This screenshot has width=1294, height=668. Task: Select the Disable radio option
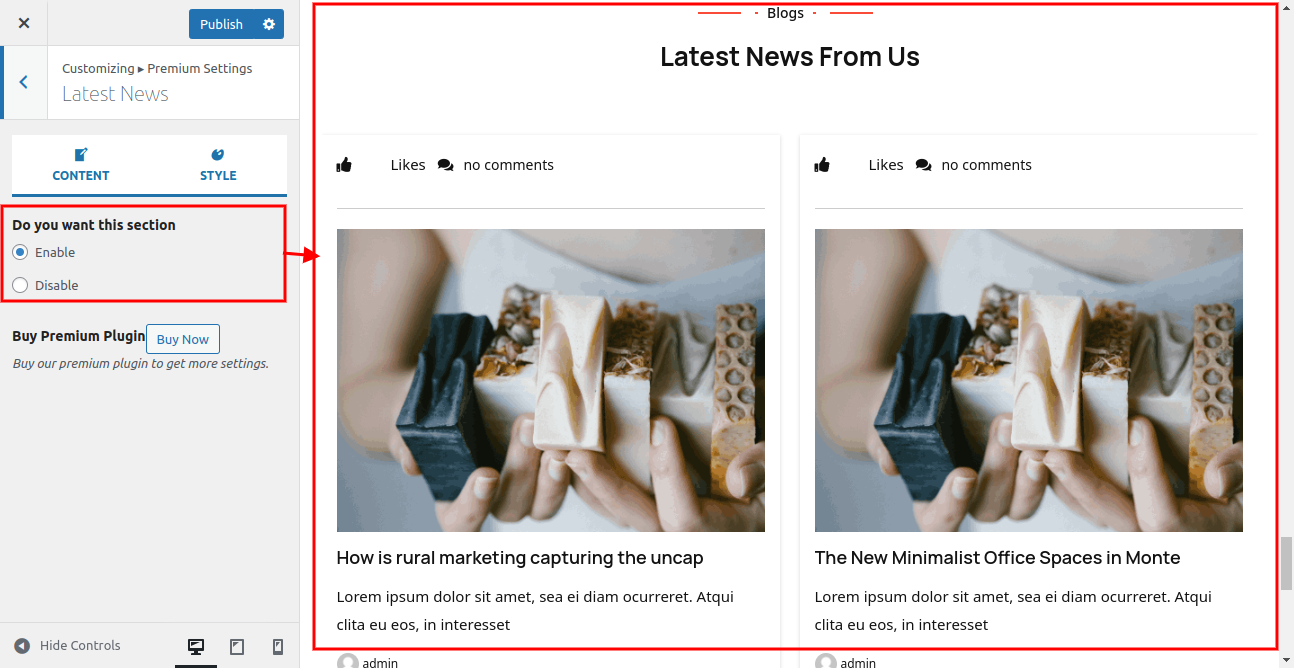point(20,285)
